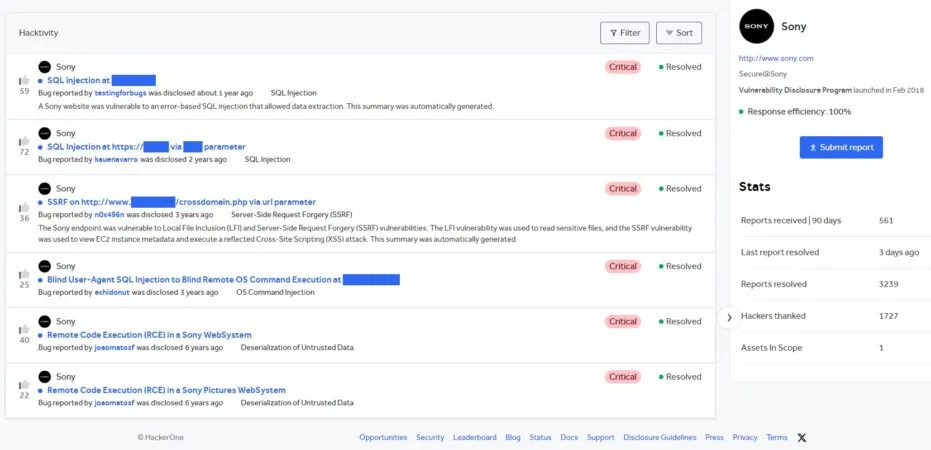Image resolution: width=931 pixels, height=450 pixels.
Task: Open the Support footer link
Action: click(600, 438)
